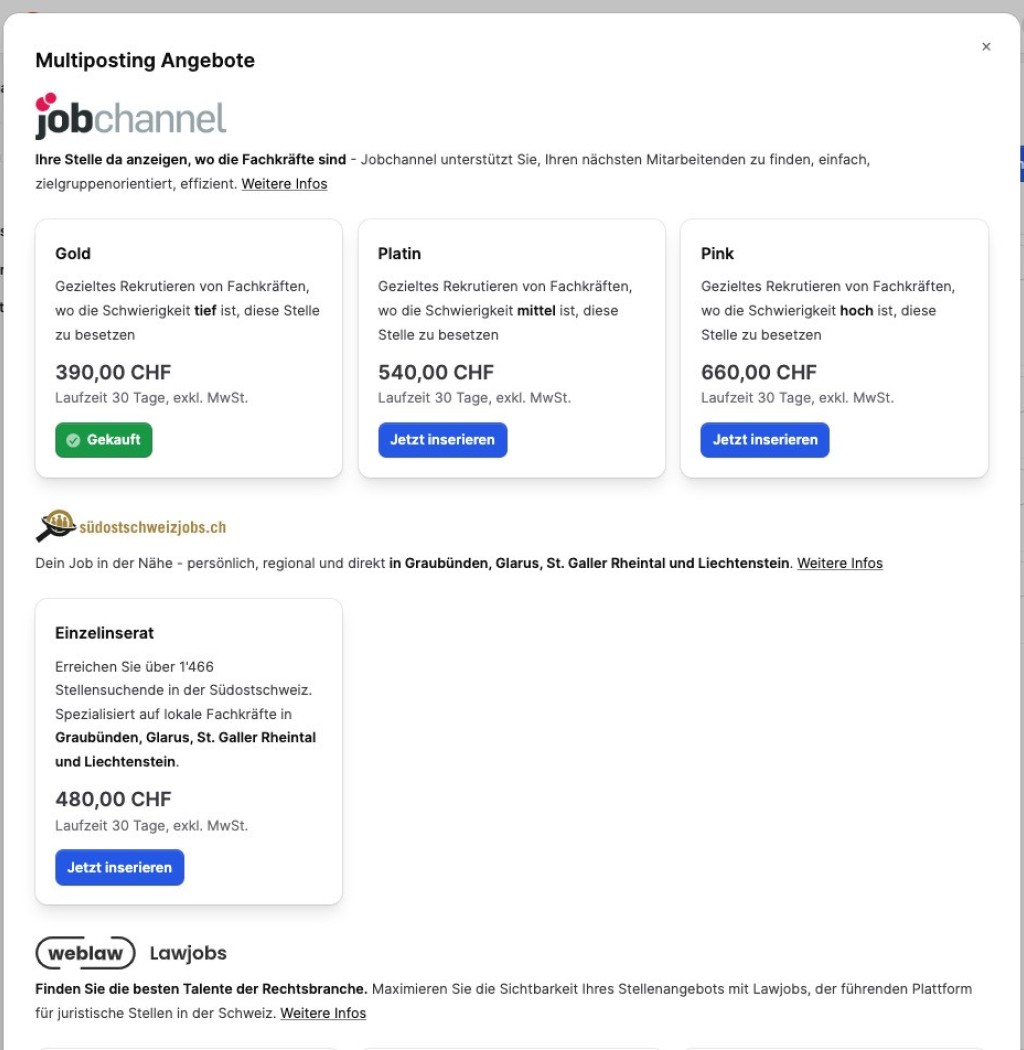Open Weitere Infos link for Jobchannel
1024x1050 pixels.
click(284, 184)
